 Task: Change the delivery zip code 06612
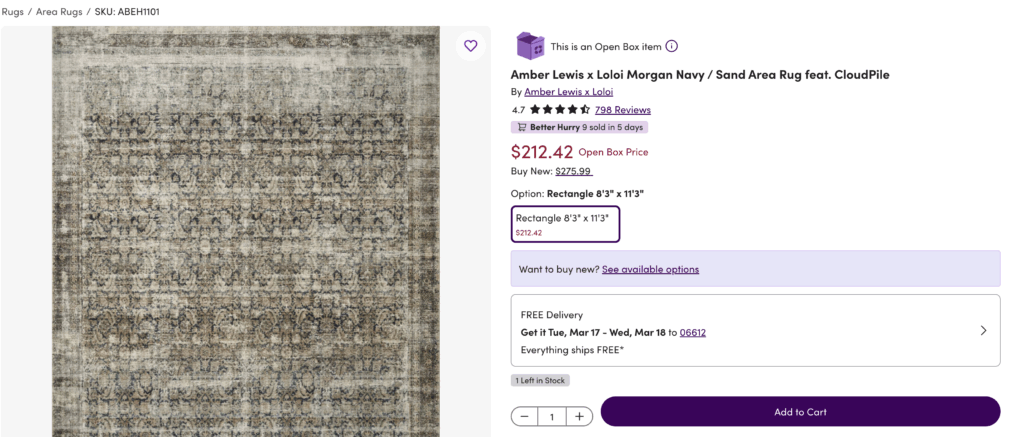tap(692, 332)
